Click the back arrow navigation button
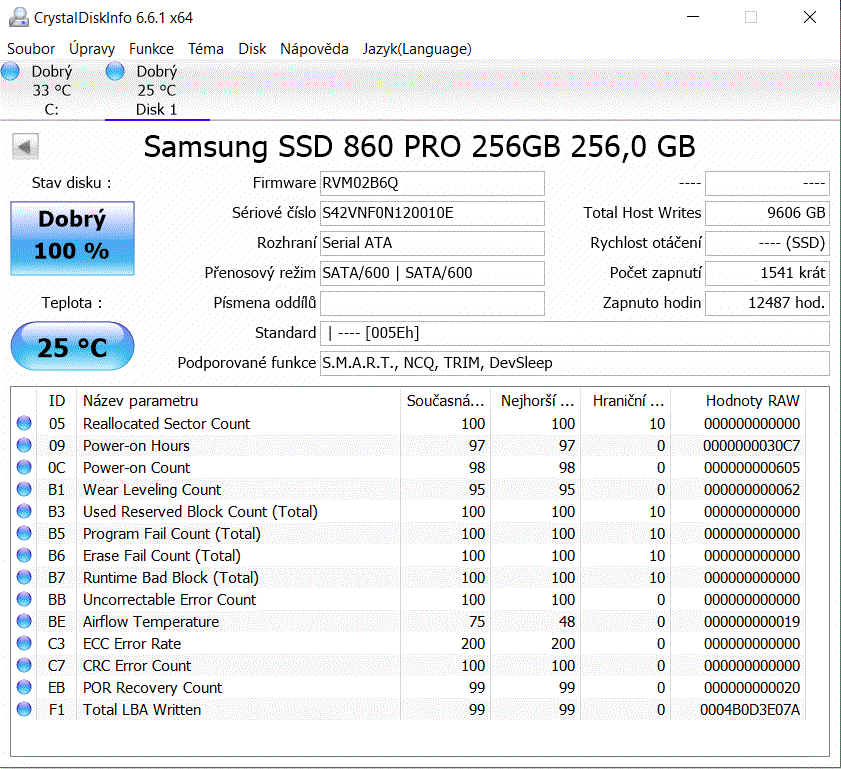841x769 pixels. (24, 146)
